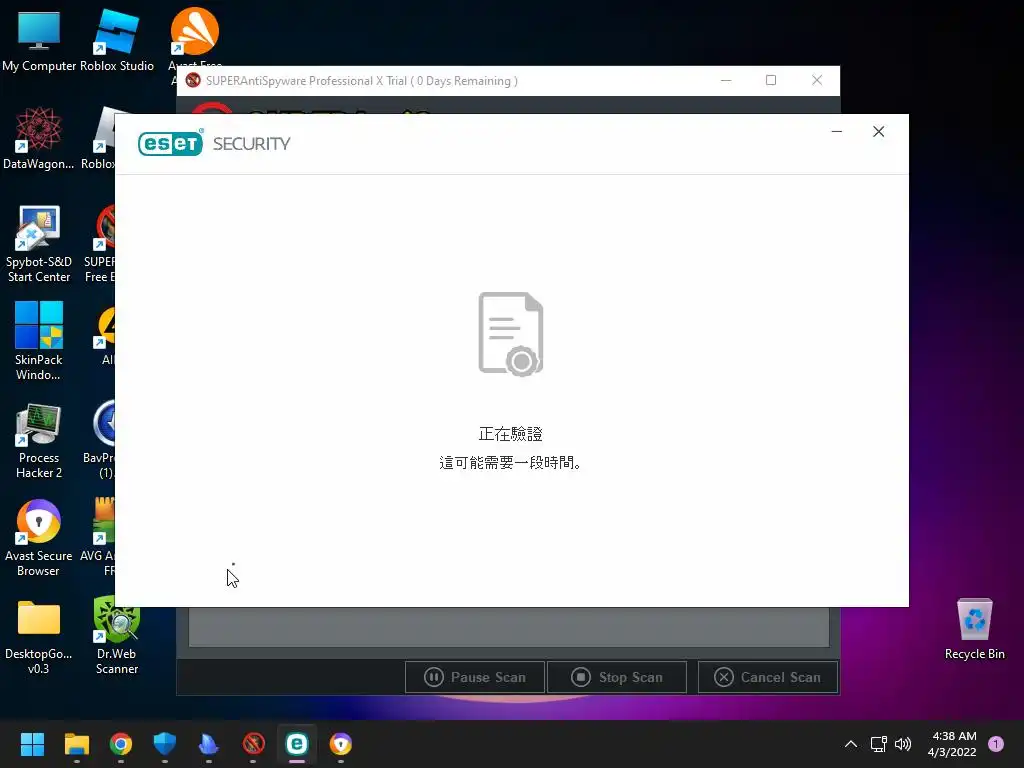This screenshot has height=768, width=1024.
Task: Click the SUPERAntiSpyware title bar icon
Action: (193, 80)
